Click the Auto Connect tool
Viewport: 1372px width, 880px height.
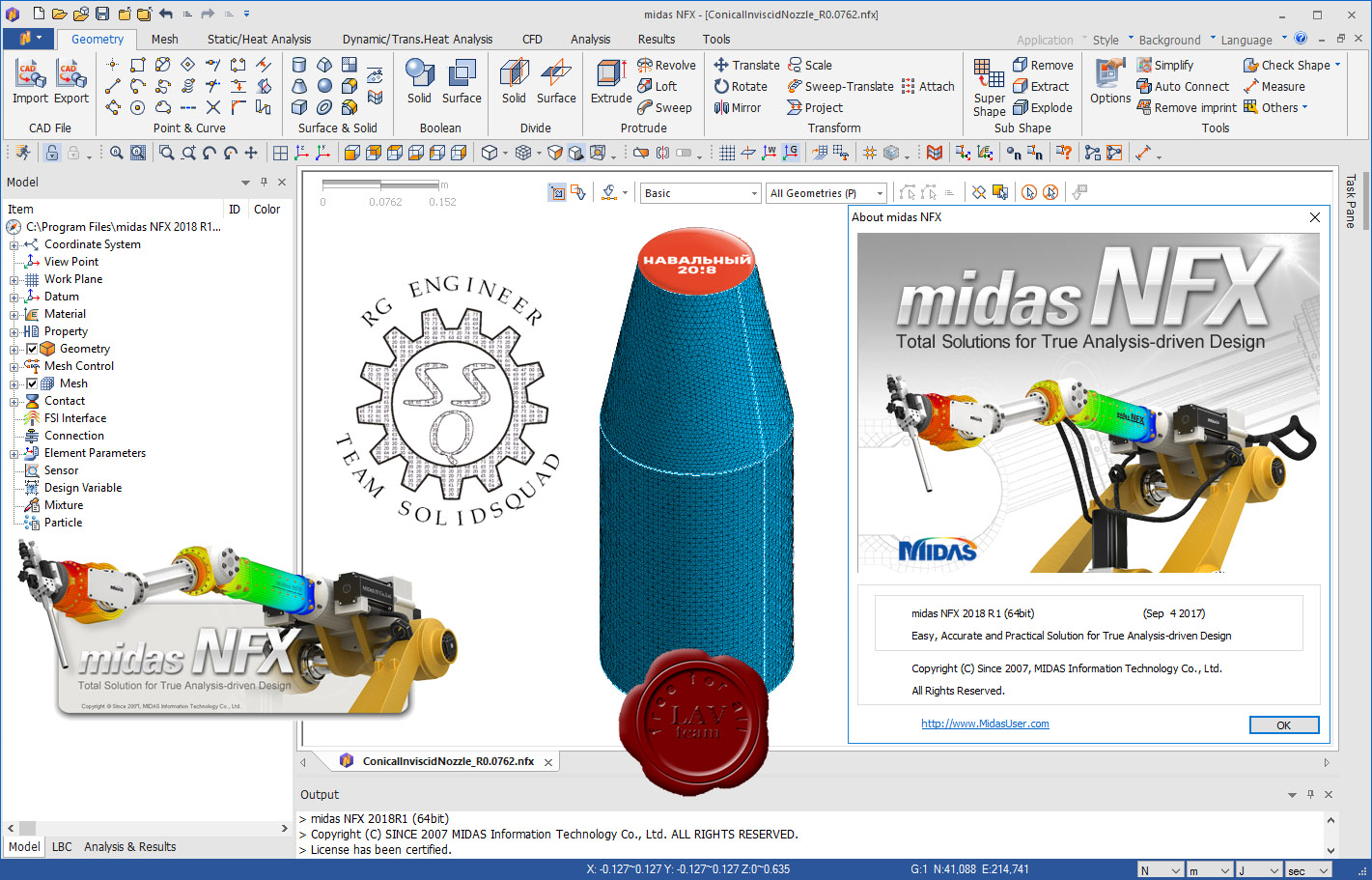click(x=1183, y=86)
